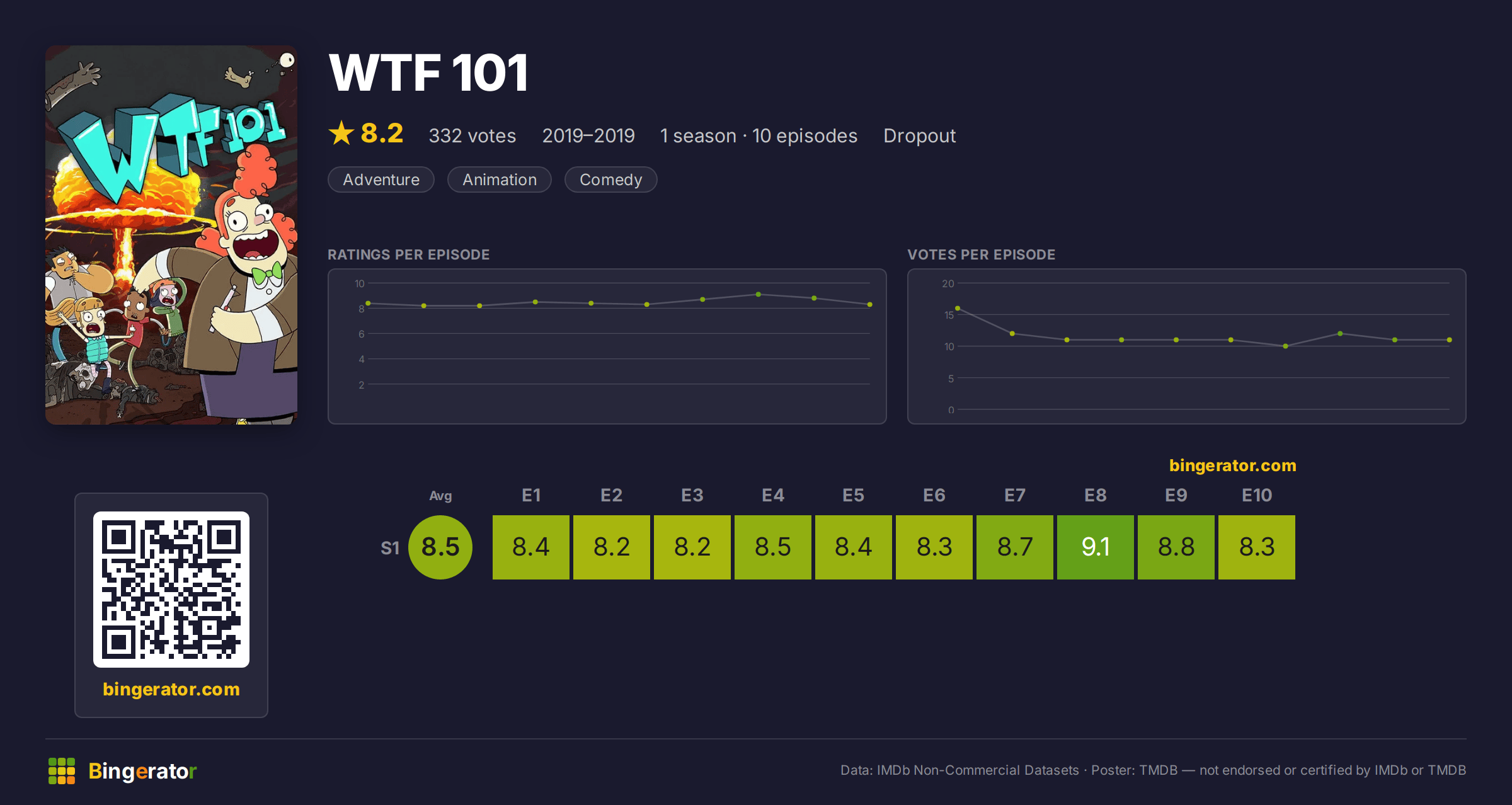1512x805 pixels.
Task: Select the Animation genre tag
Action: tap(500, 180)
